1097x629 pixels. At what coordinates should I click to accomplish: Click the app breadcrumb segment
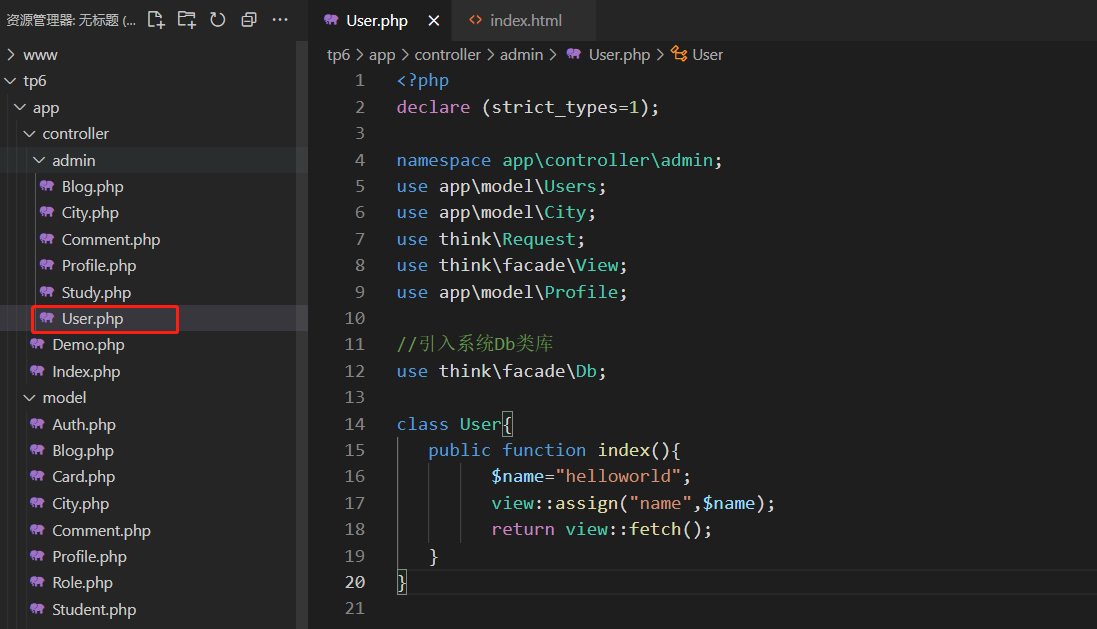pos(382,55)
